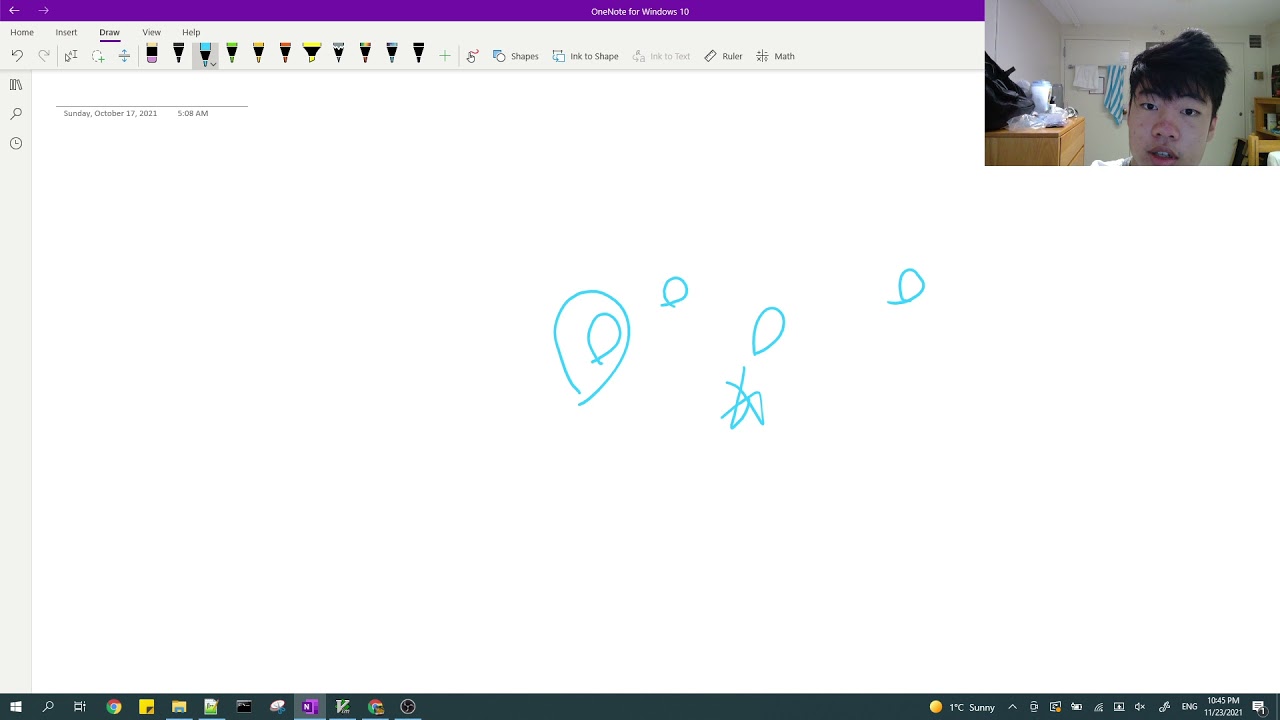The width and height of the screenshot is (1280, 720).
Task: Click the webcam video overlay
Action: point(1132,83)
